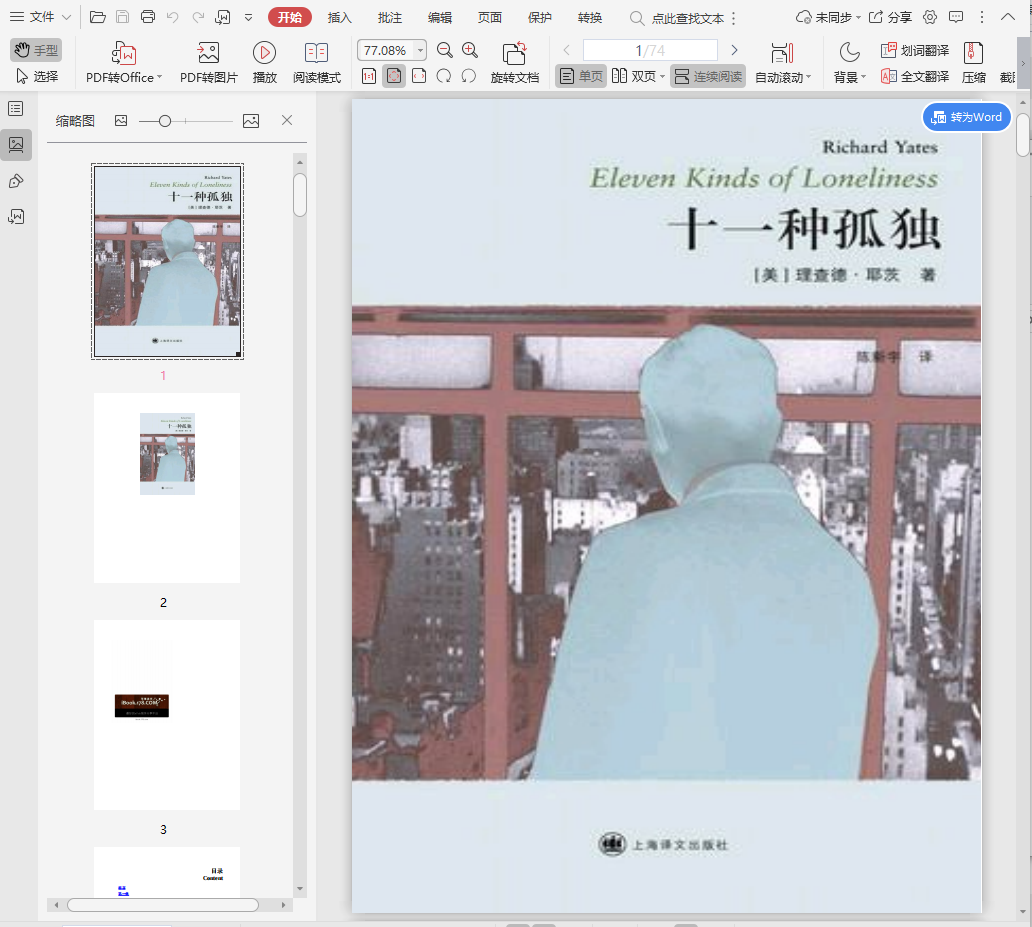Screen dimensions: 1032x927
Task: Open the PDF转Office dropdown arrow
Action: tap(160, 78)
